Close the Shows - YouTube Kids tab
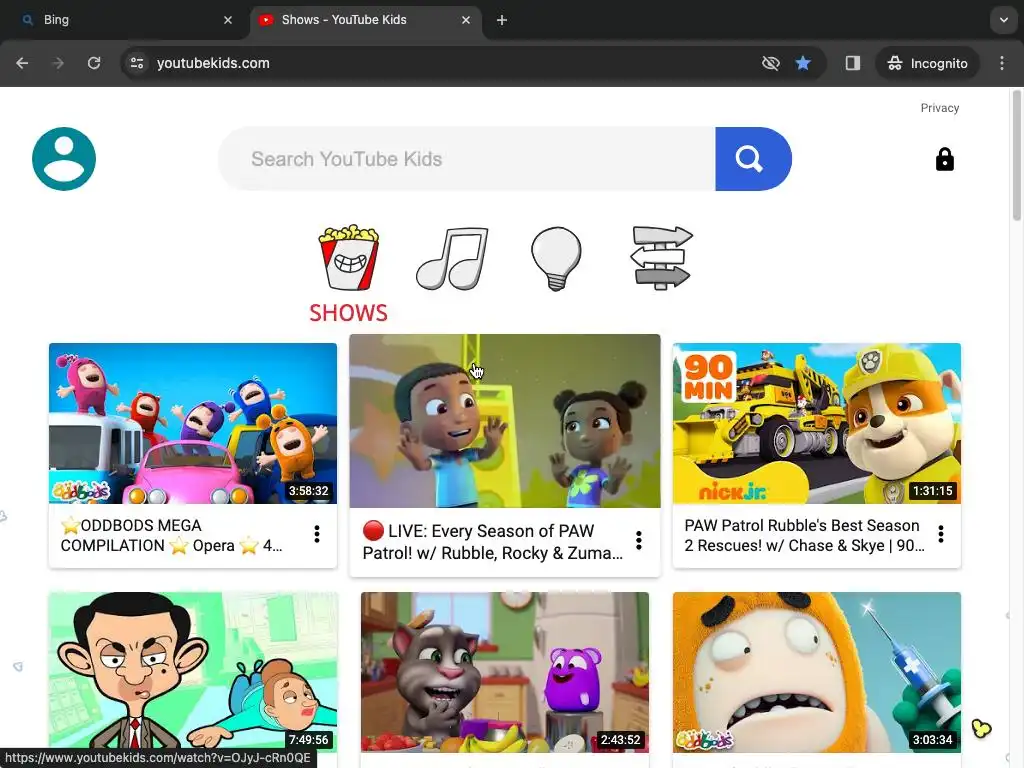 pyautogui.click(x=466, y=20)
